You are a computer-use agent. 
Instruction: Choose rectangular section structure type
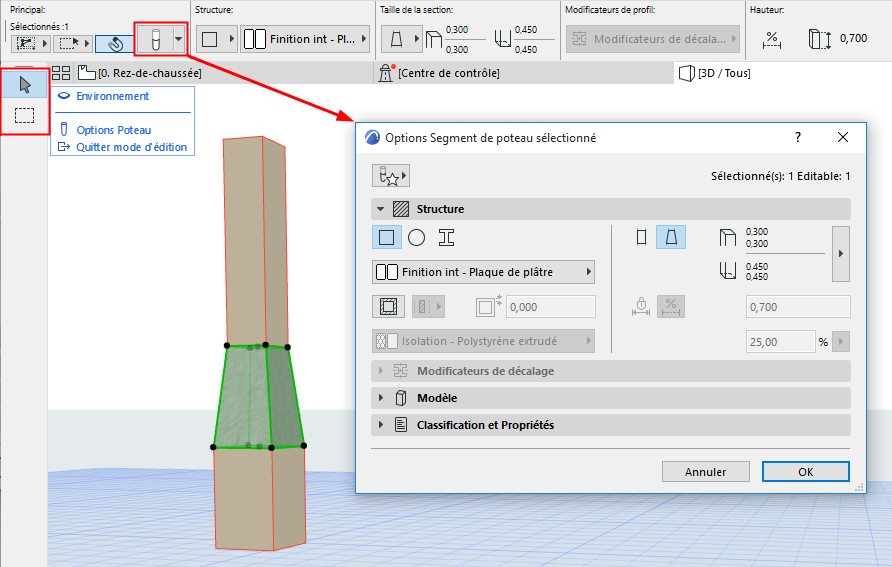pos(386,238)
